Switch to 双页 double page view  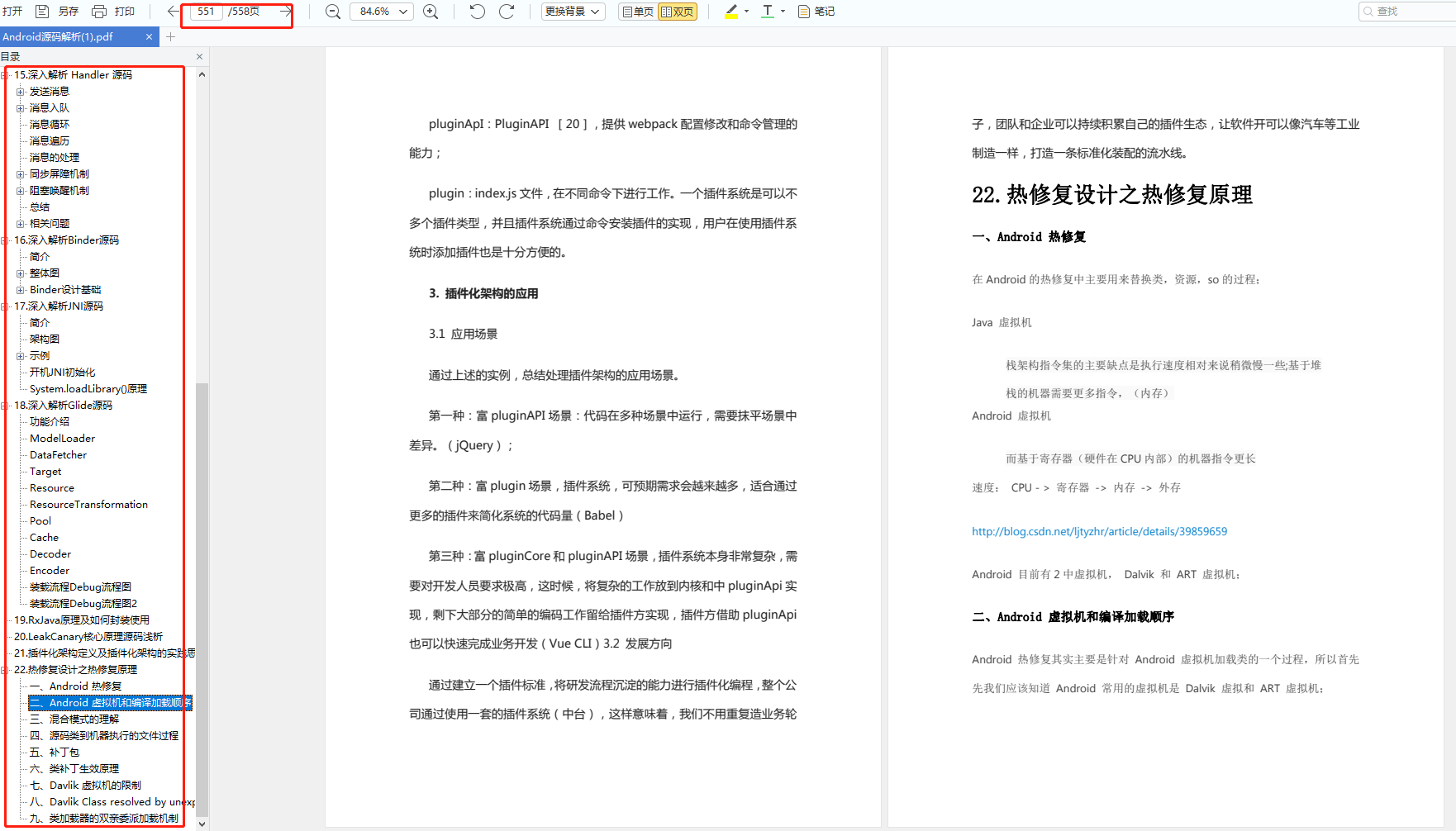678,12
